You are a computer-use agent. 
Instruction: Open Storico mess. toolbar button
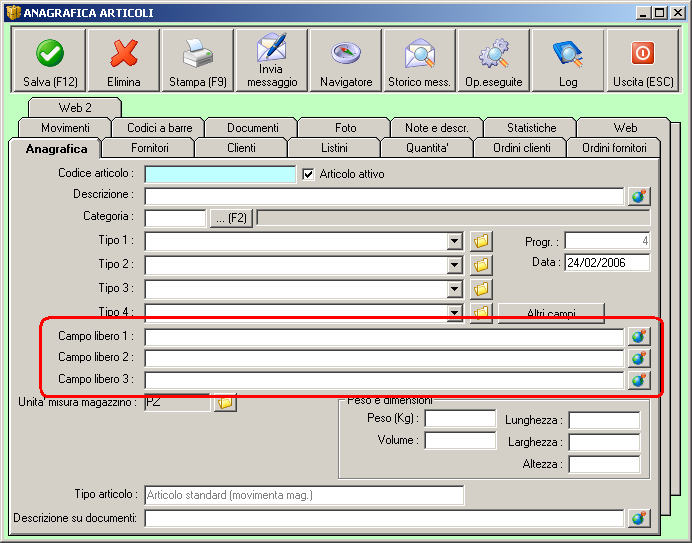pyautogui.click(x=419, y=60)
